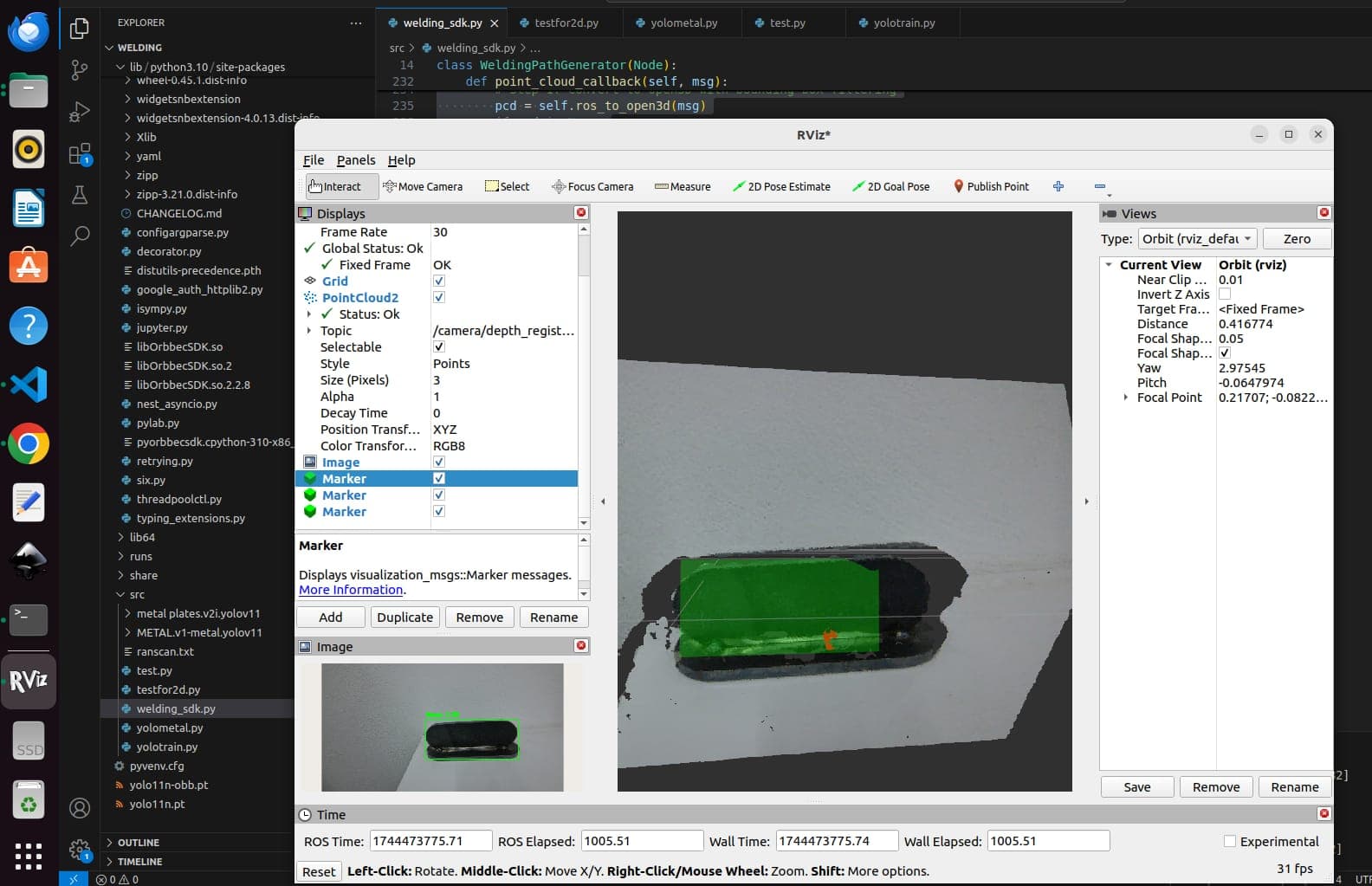Uncheck the PointCloud2 display checkbox

[439, 297]
